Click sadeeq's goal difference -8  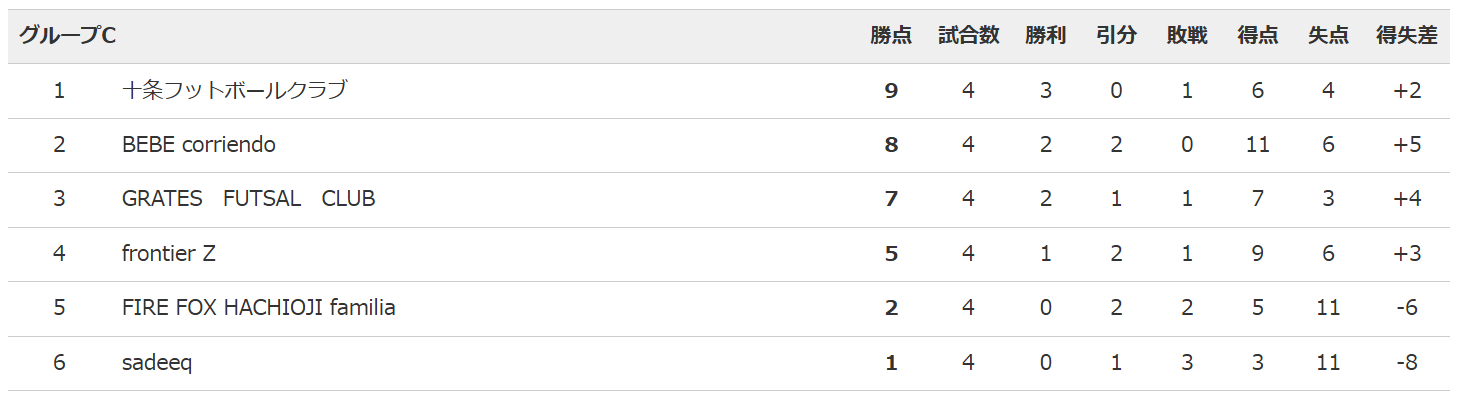point(1406,363)
